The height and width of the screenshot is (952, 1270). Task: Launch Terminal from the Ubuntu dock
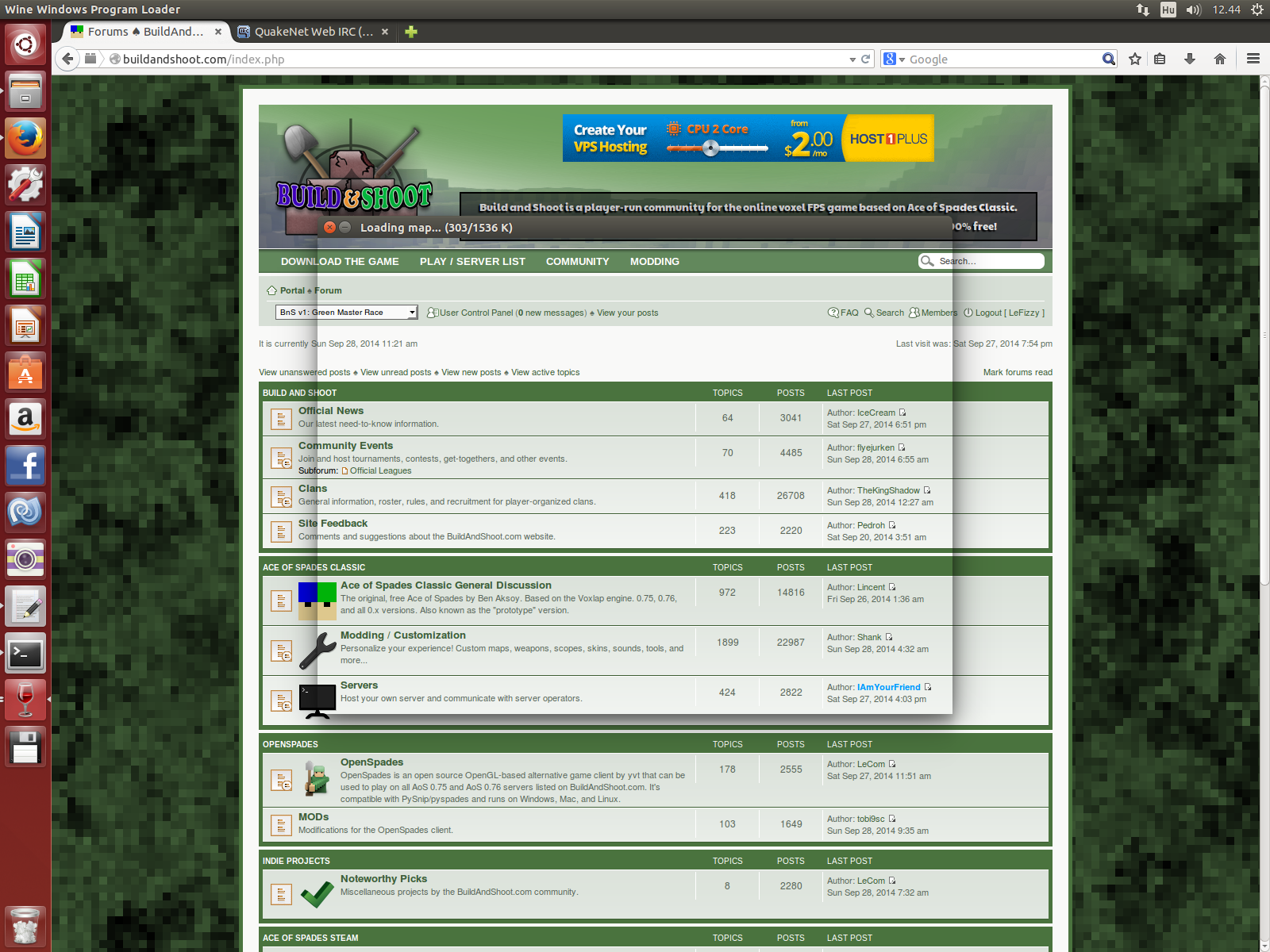25,654
